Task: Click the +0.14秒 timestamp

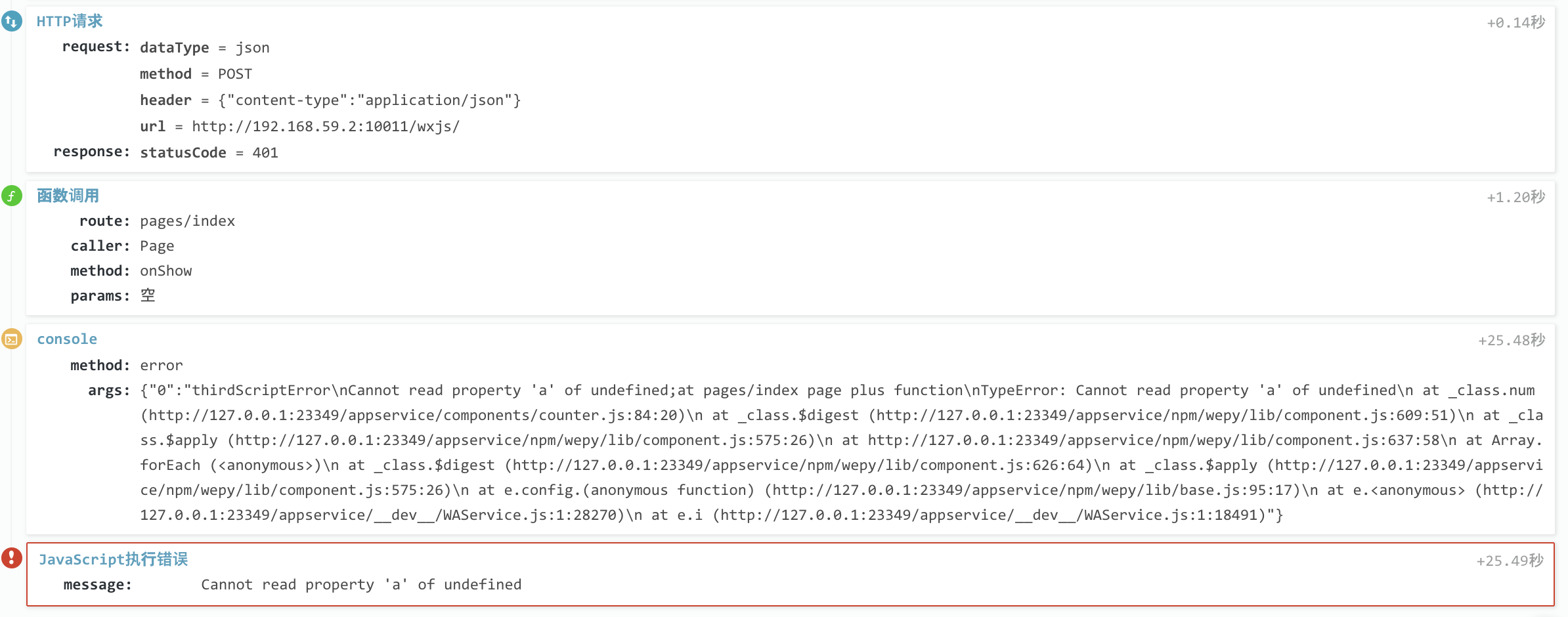Action: pos(1515,23)
